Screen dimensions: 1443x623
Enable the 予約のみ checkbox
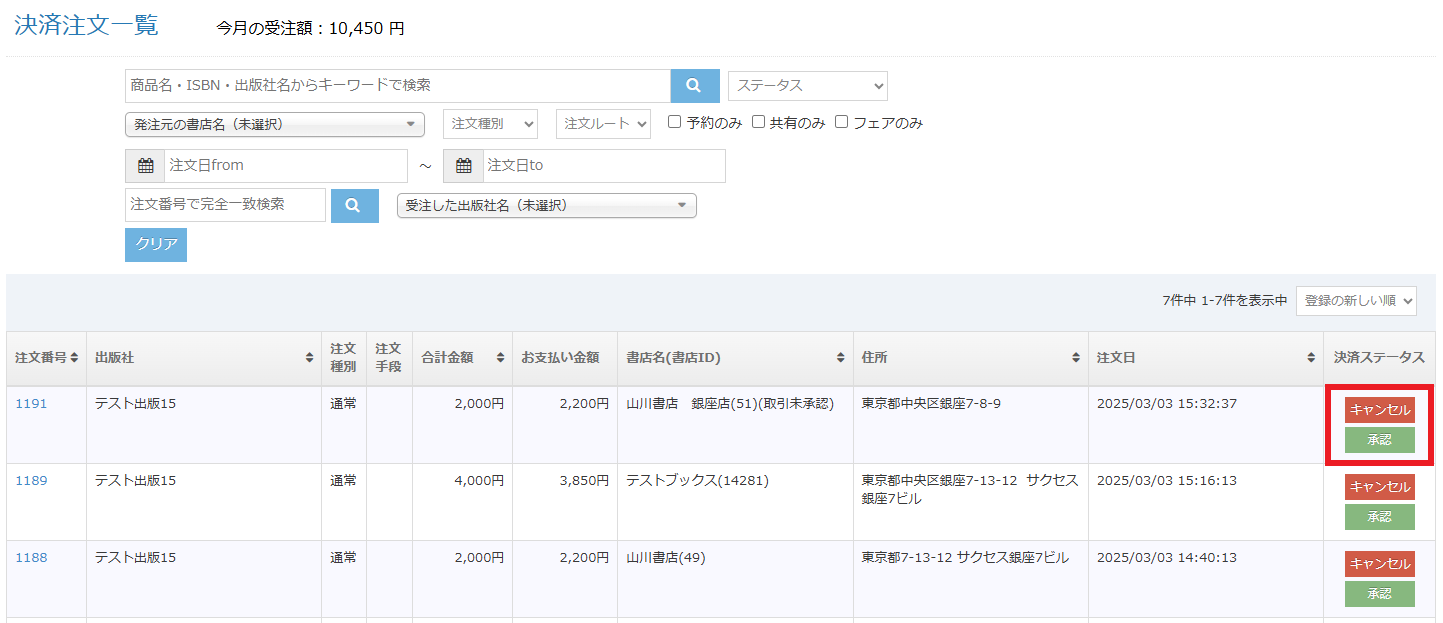(673, 122)
